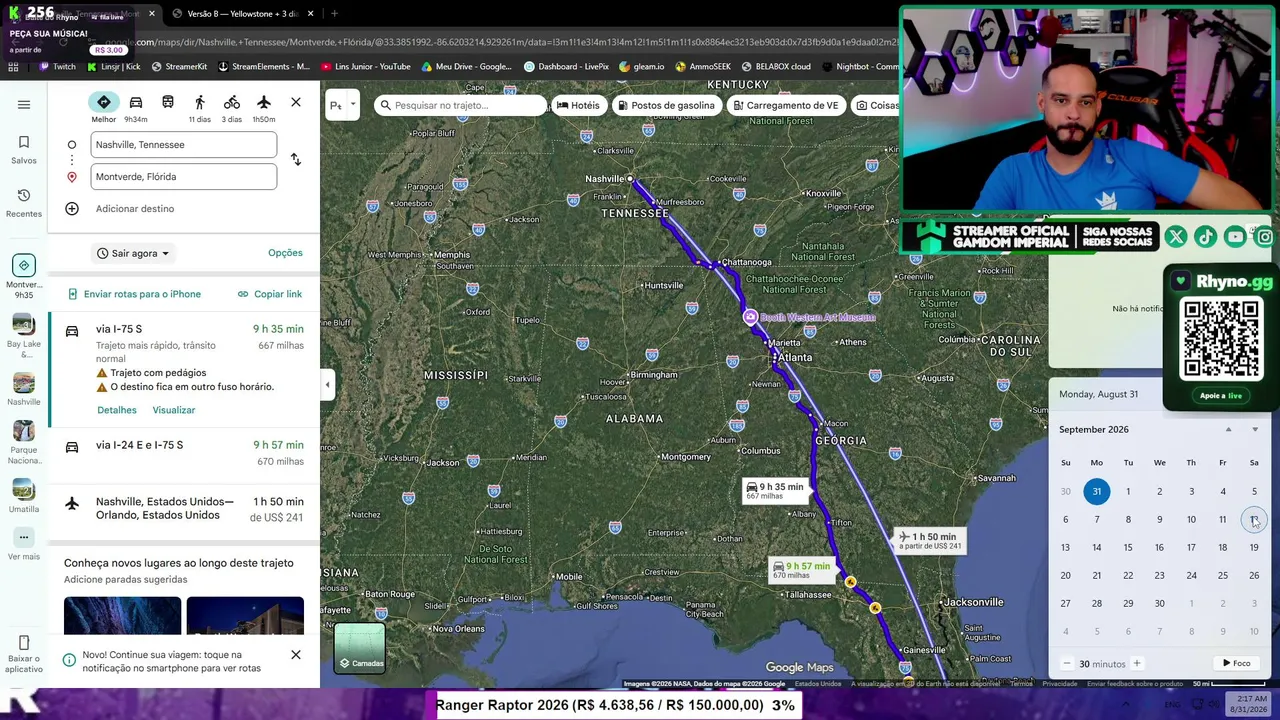Image resolution: width=1280 pixels, height=720 pixels.
Task: Click the Ver mais (see more) icon
Action: click(24, 537)
